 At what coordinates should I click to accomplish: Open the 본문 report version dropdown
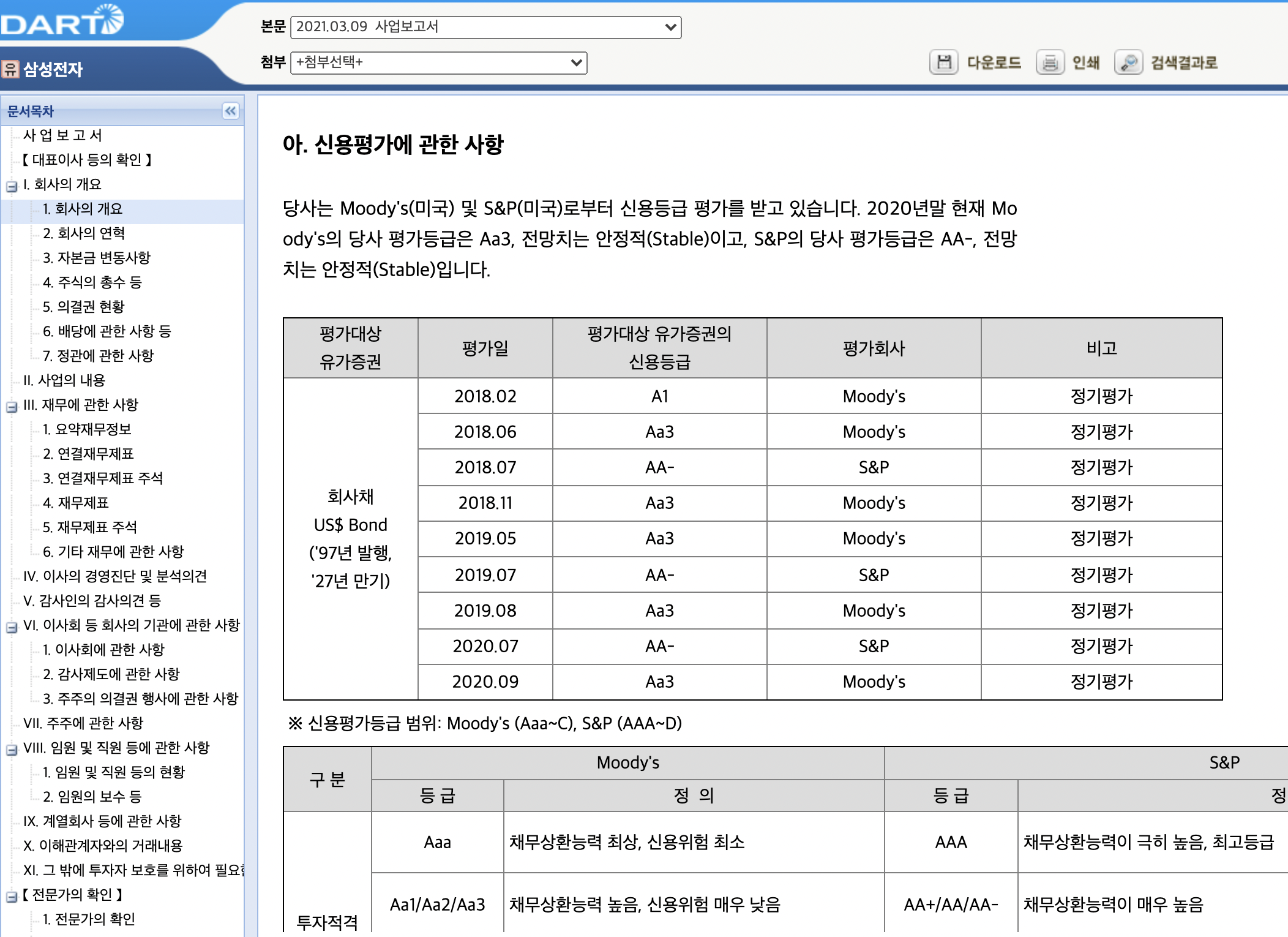click(485, 27)
